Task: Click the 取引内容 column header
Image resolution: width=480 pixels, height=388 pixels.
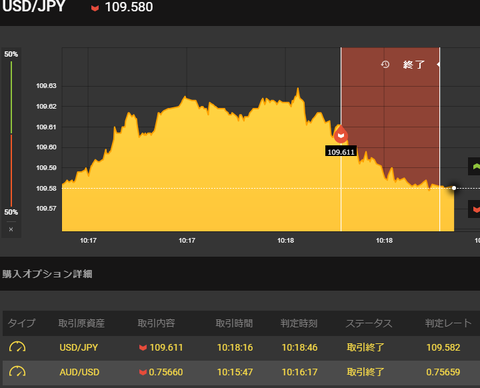Action: [x=156, y=323]
